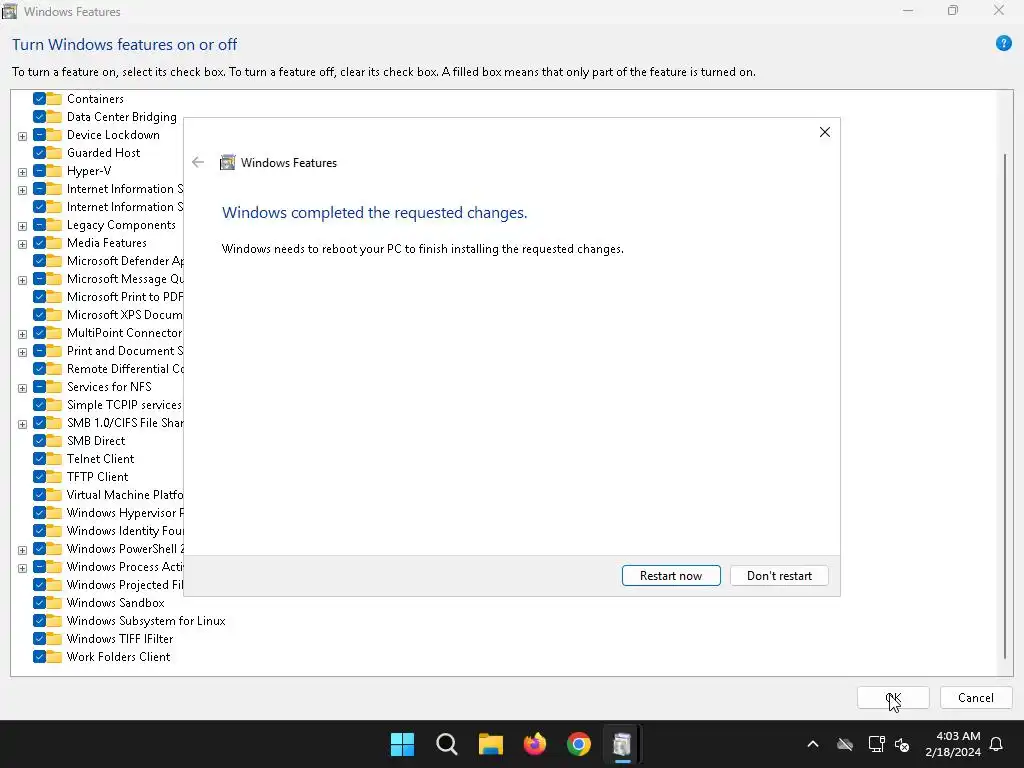Click the SMB Direct folder icon

[54, 441]
